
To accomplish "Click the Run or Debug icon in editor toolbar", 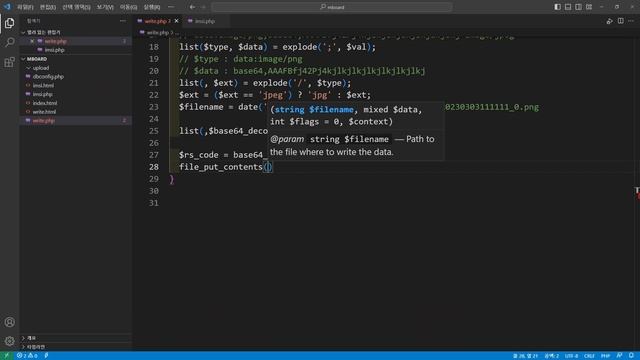I will coord(609,21).
